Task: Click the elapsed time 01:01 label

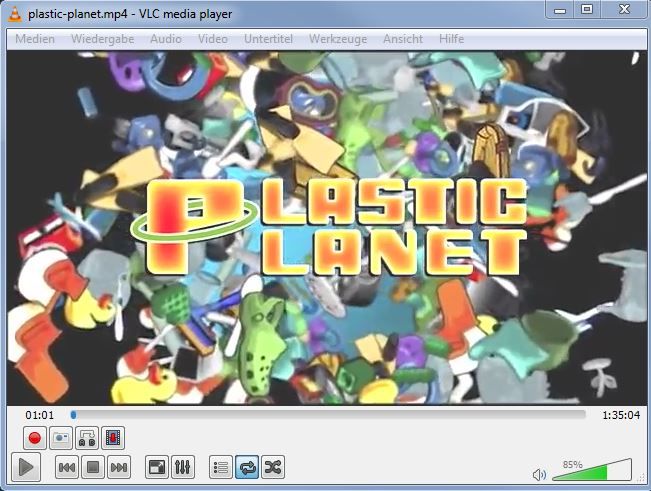Action: tap(39, 415)
